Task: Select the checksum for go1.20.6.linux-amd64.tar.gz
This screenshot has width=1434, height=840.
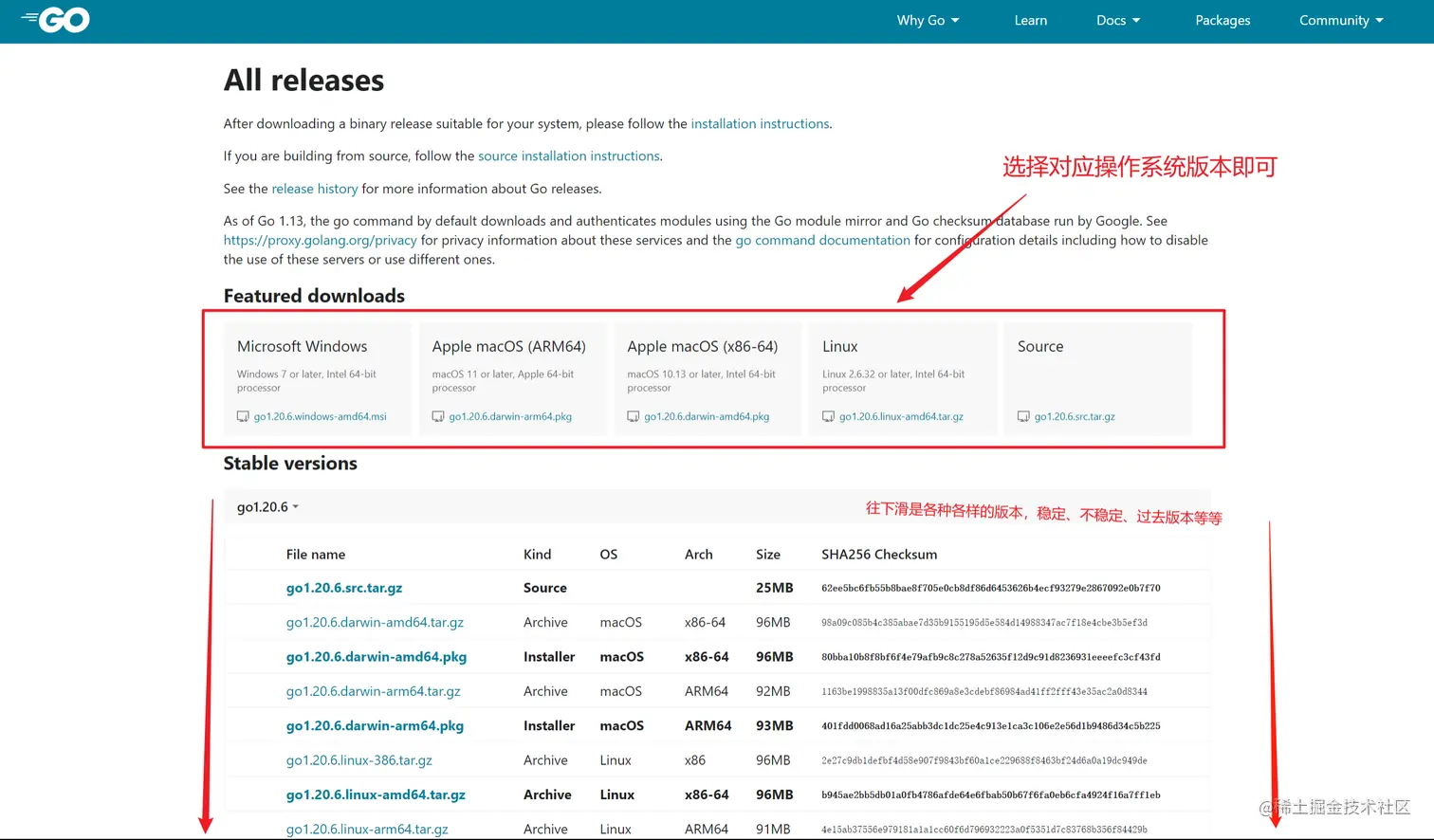Action: (991, 794)
